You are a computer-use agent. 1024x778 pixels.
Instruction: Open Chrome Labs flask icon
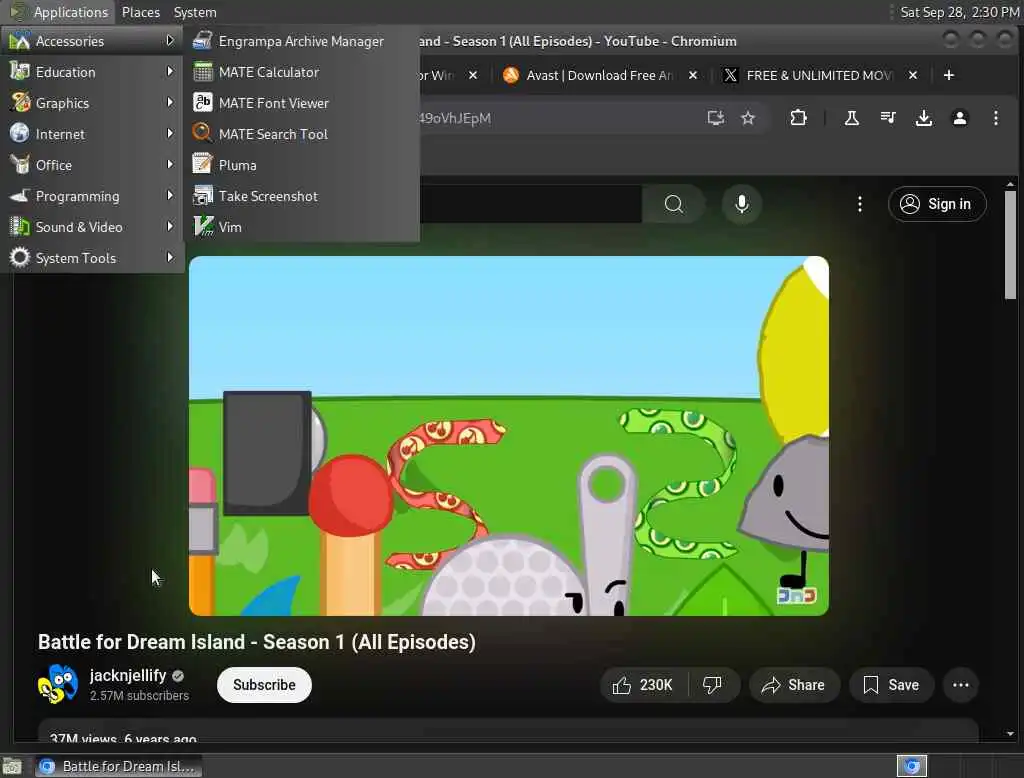[x=852, y=118]
